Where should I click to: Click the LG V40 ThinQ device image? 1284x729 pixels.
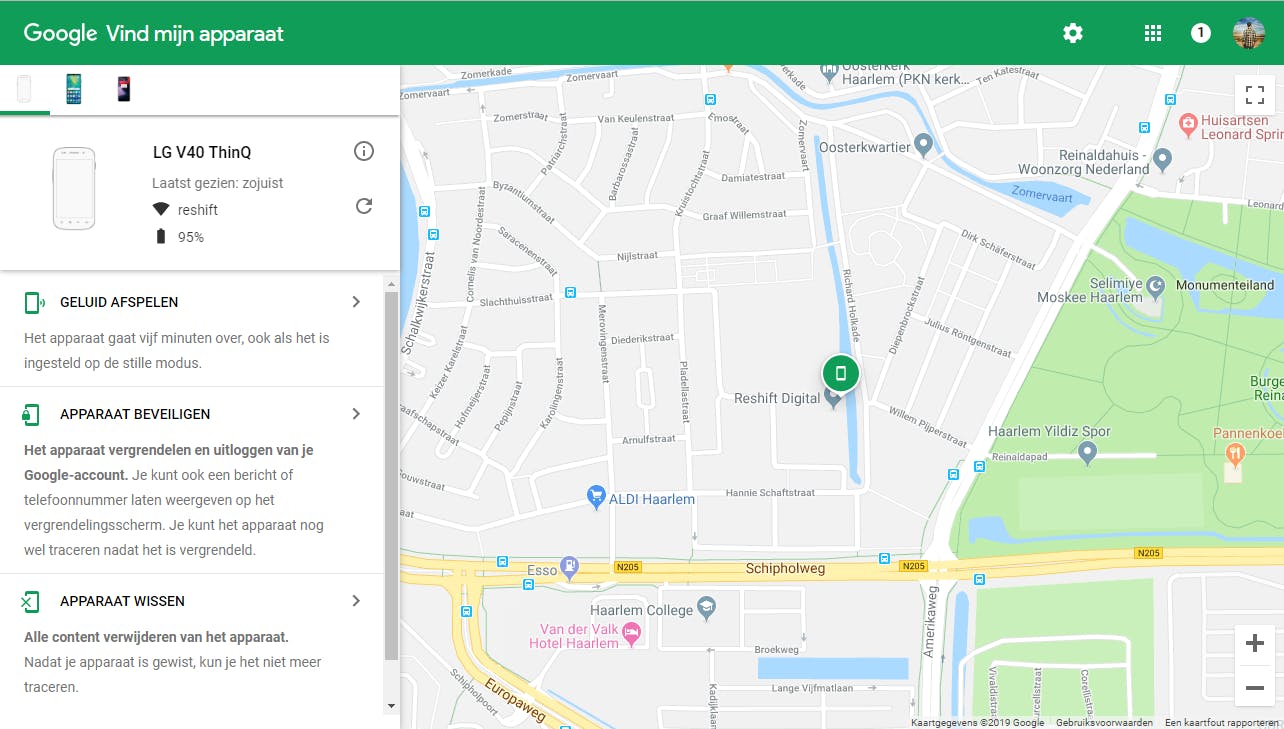(74, 188)
